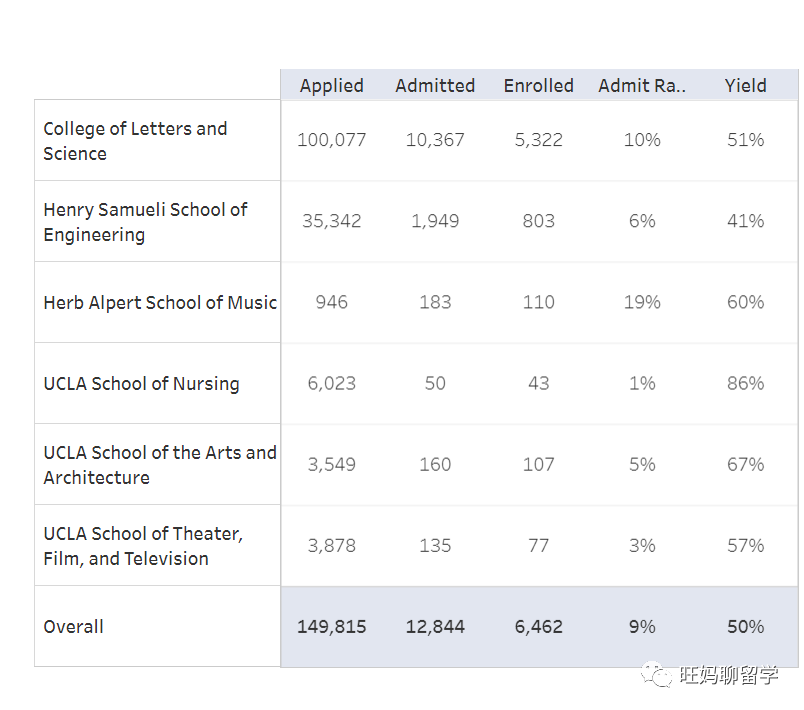Click the Yield column header
The height and width of the screenshot is (710, 804).
(x=746, y=86)
